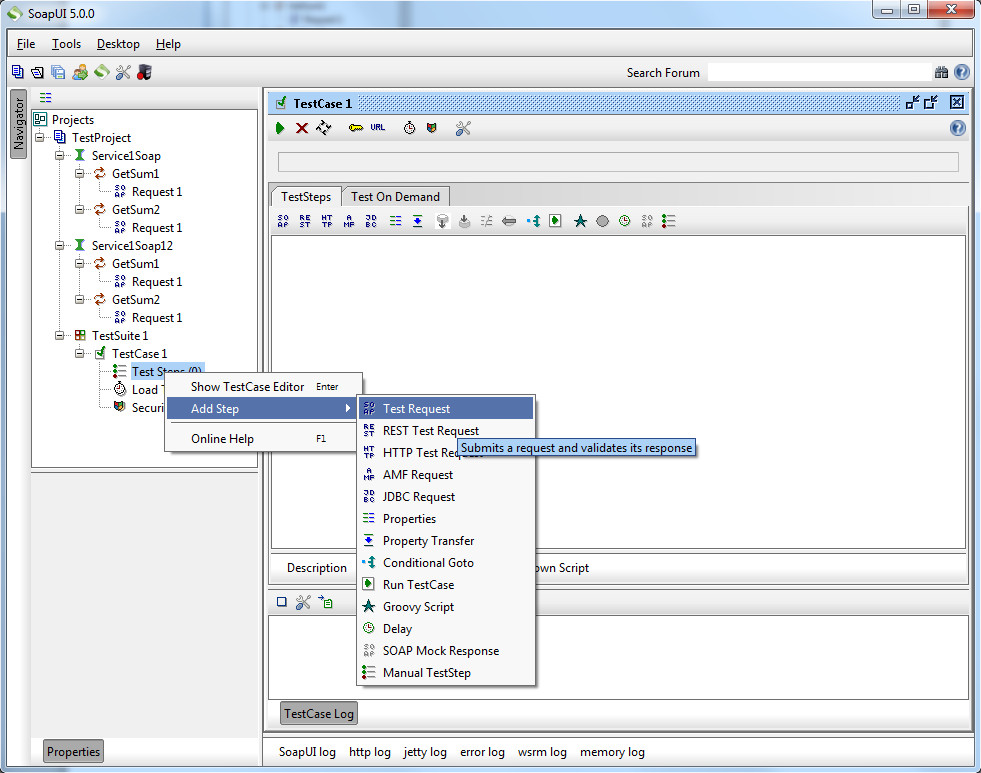Collapse GetSum2 under Service1Soap12
The width and height of the screenshot is (981, 773).
point(79,300)
